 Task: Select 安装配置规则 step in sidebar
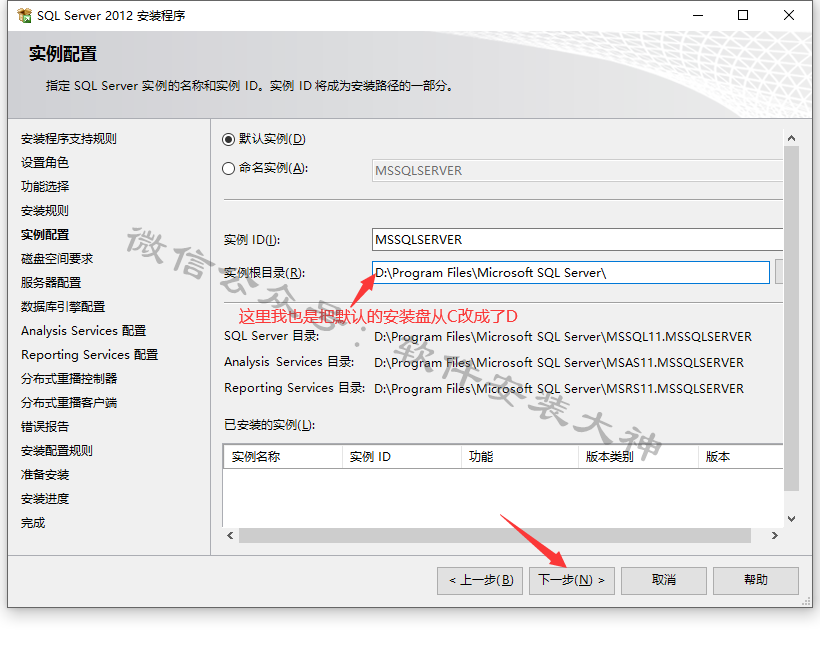click(57, 452)
